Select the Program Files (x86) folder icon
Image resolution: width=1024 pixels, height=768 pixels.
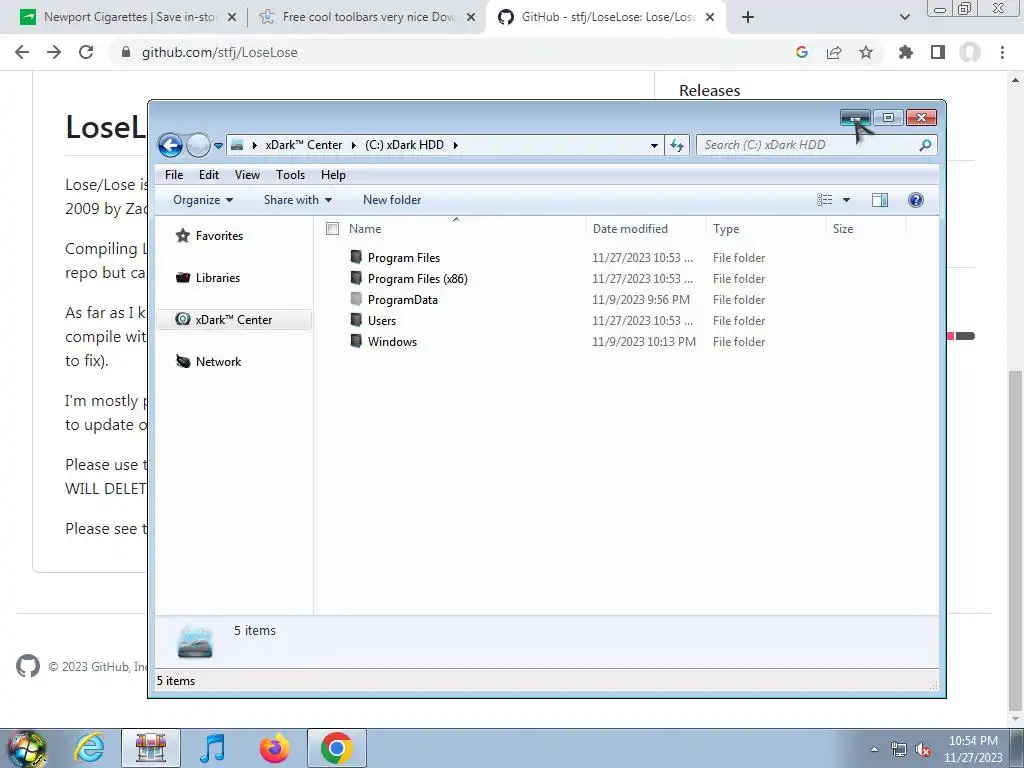356,278
